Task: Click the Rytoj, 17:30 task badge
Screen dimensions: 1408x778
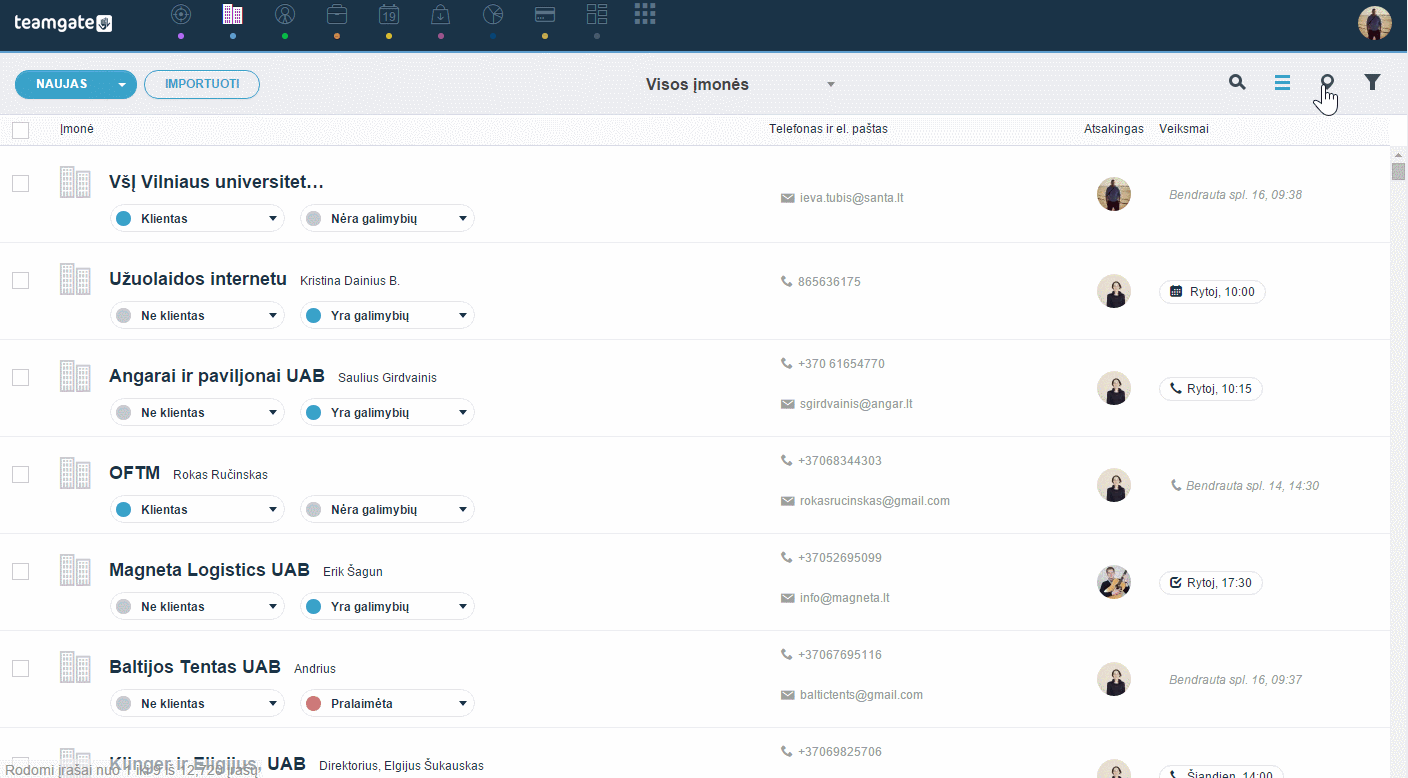Action: pyautogui.click(x=1210, y=583)
